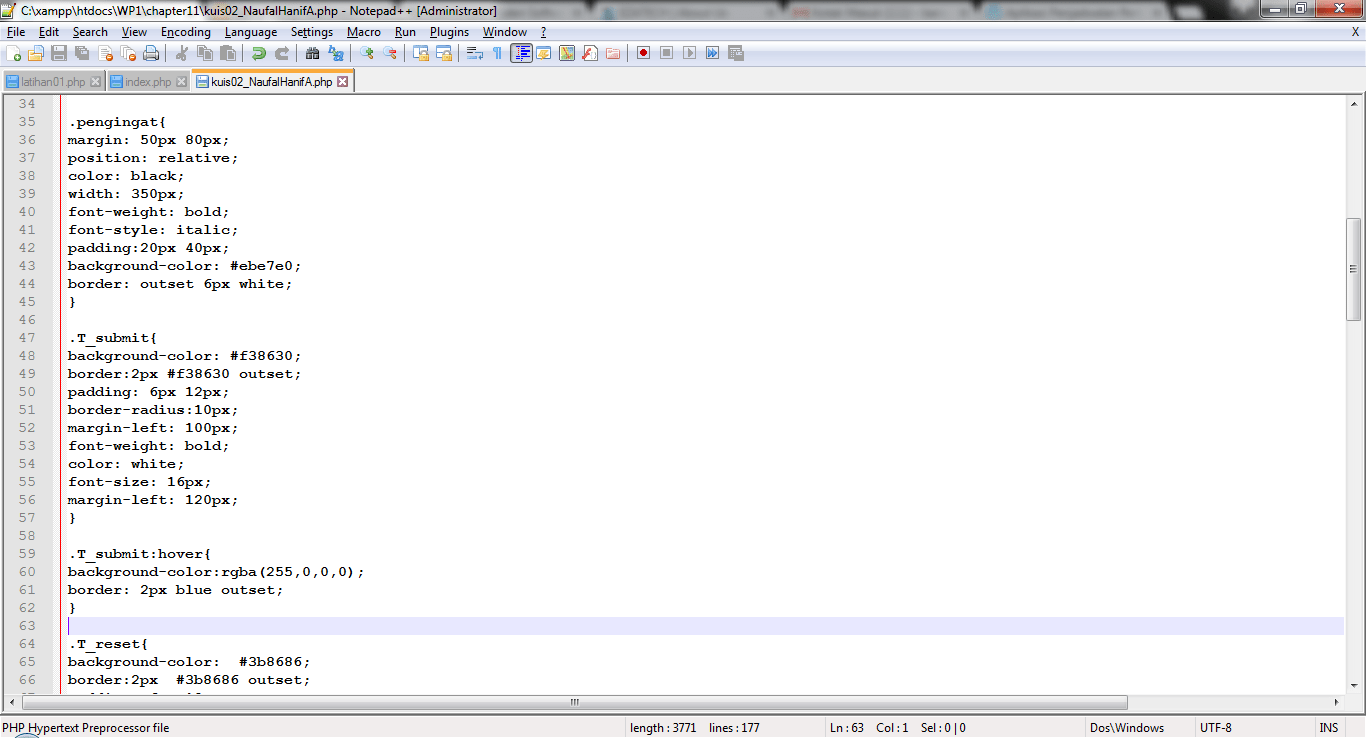Open the Language menu
Screen dimensions: 1366x738
[x=251, y=32]
